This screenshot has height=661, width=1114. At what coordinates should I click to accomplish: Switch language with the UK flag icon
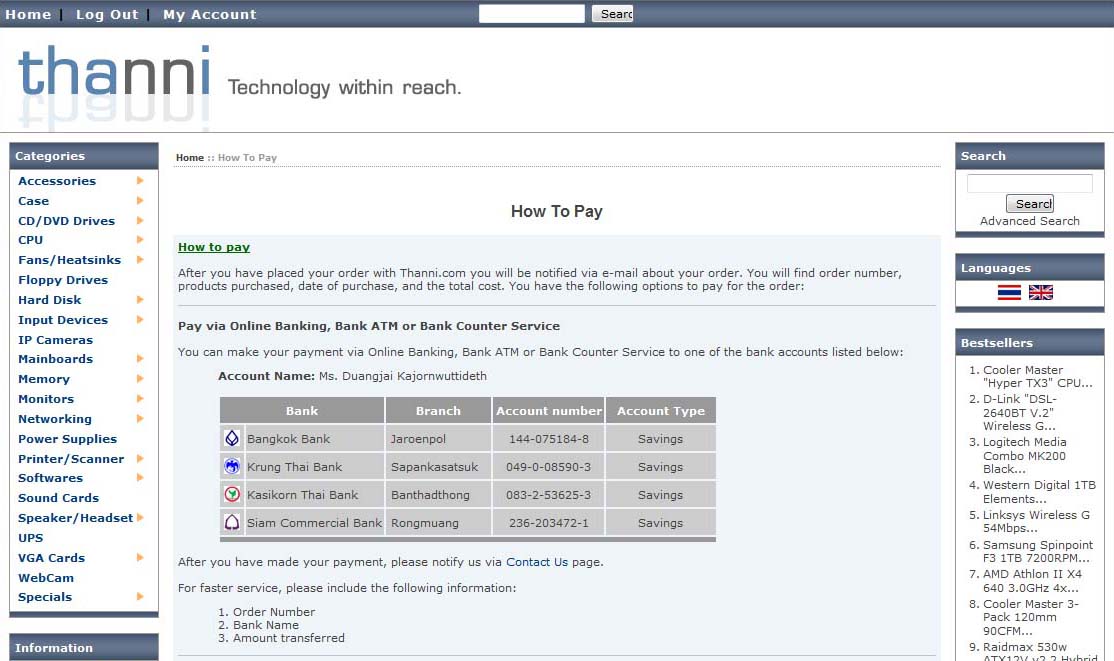pyautogui.click(x=1041, y=292)
